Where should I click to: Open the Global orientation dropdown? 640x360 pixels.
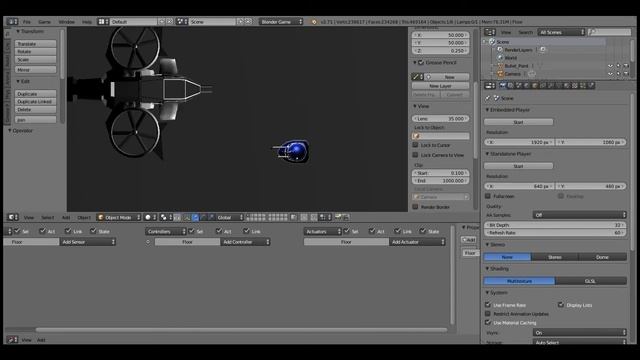229,217
